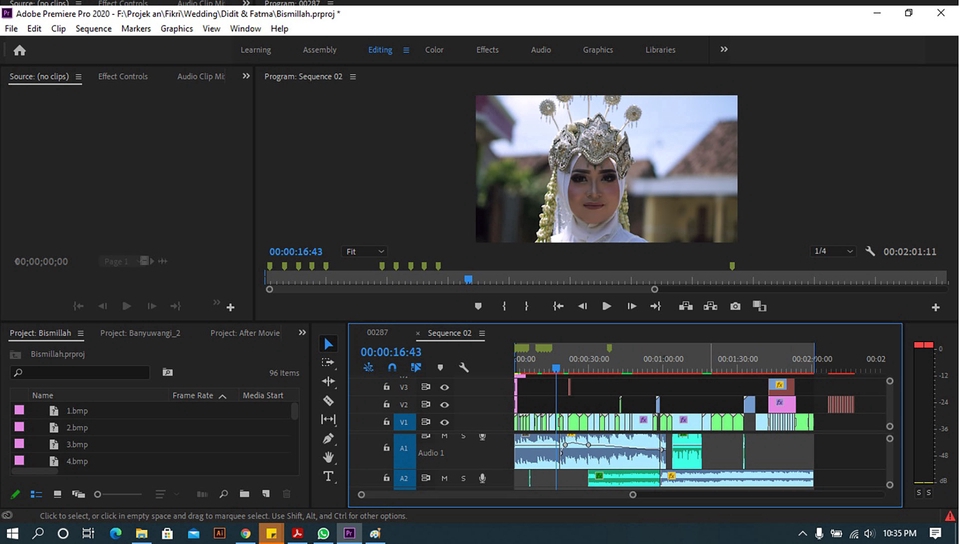Open the Graphics menu in menu bar

(x=176, y=29)
